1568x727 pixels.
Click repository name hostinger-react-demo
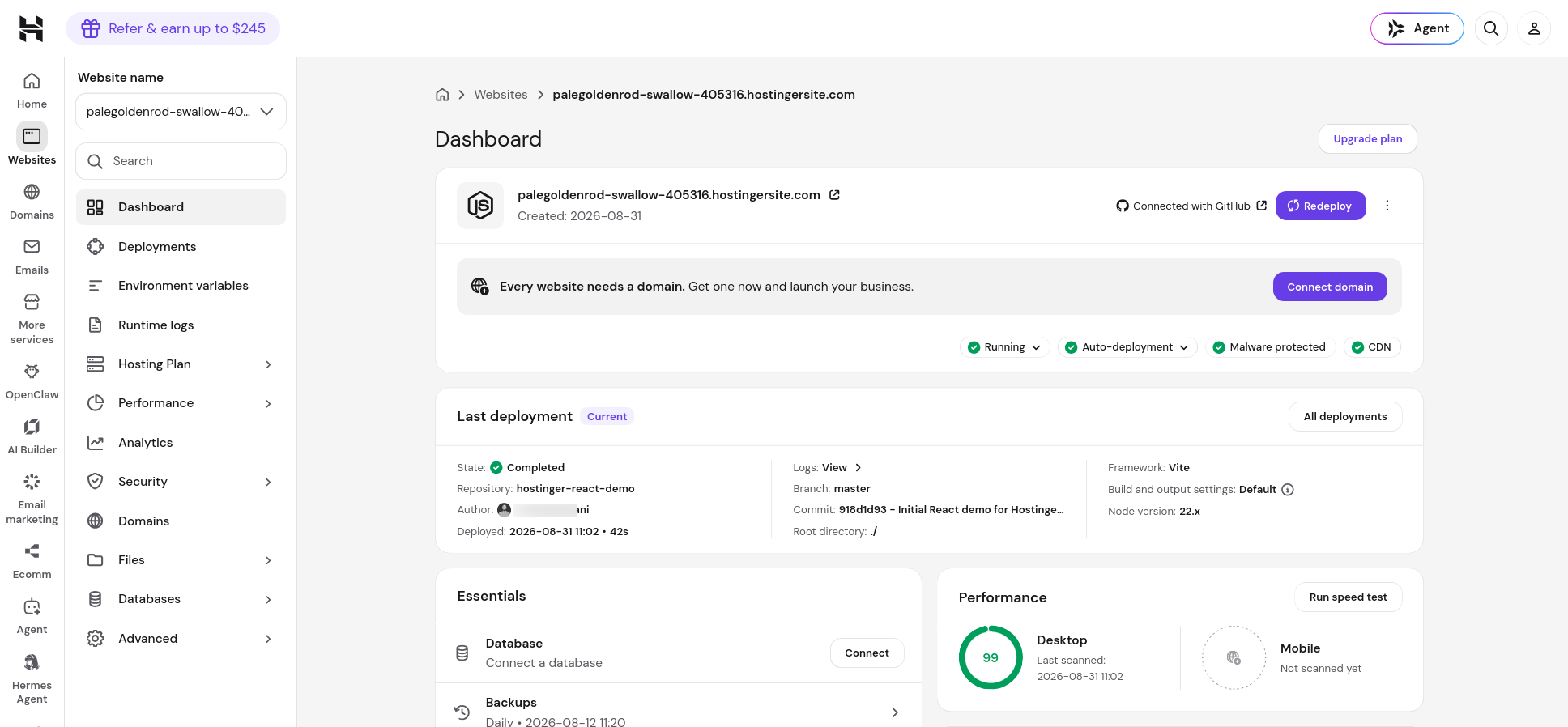[x=575, y=489]
